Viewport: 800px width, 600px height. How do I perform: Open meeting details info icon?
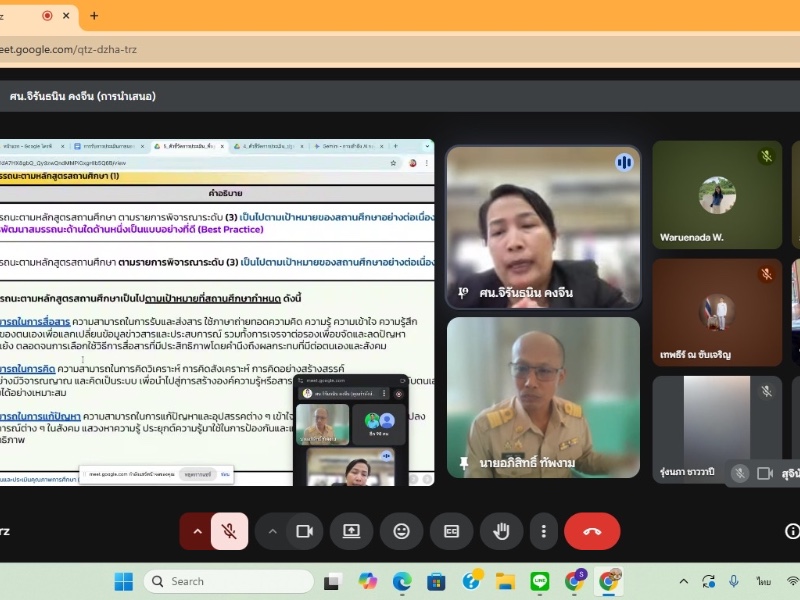(x=792, y=531)
